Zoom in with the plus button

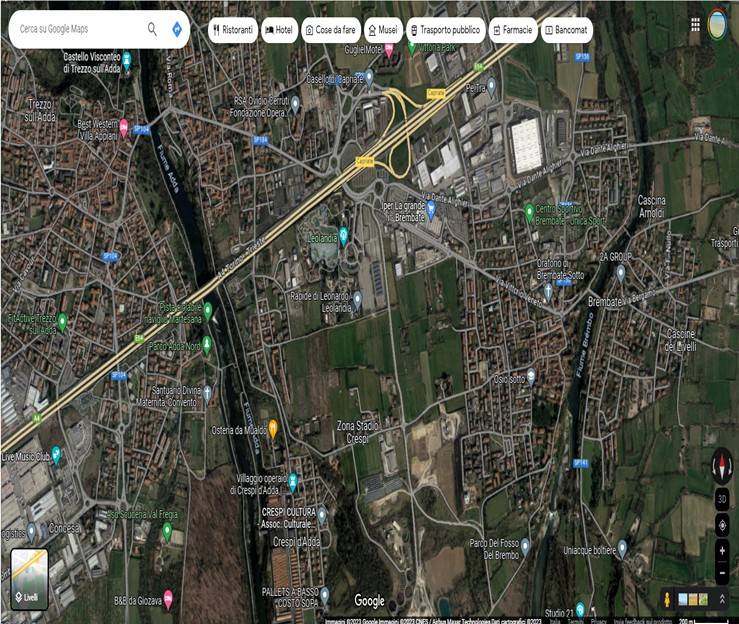point(722,550)
